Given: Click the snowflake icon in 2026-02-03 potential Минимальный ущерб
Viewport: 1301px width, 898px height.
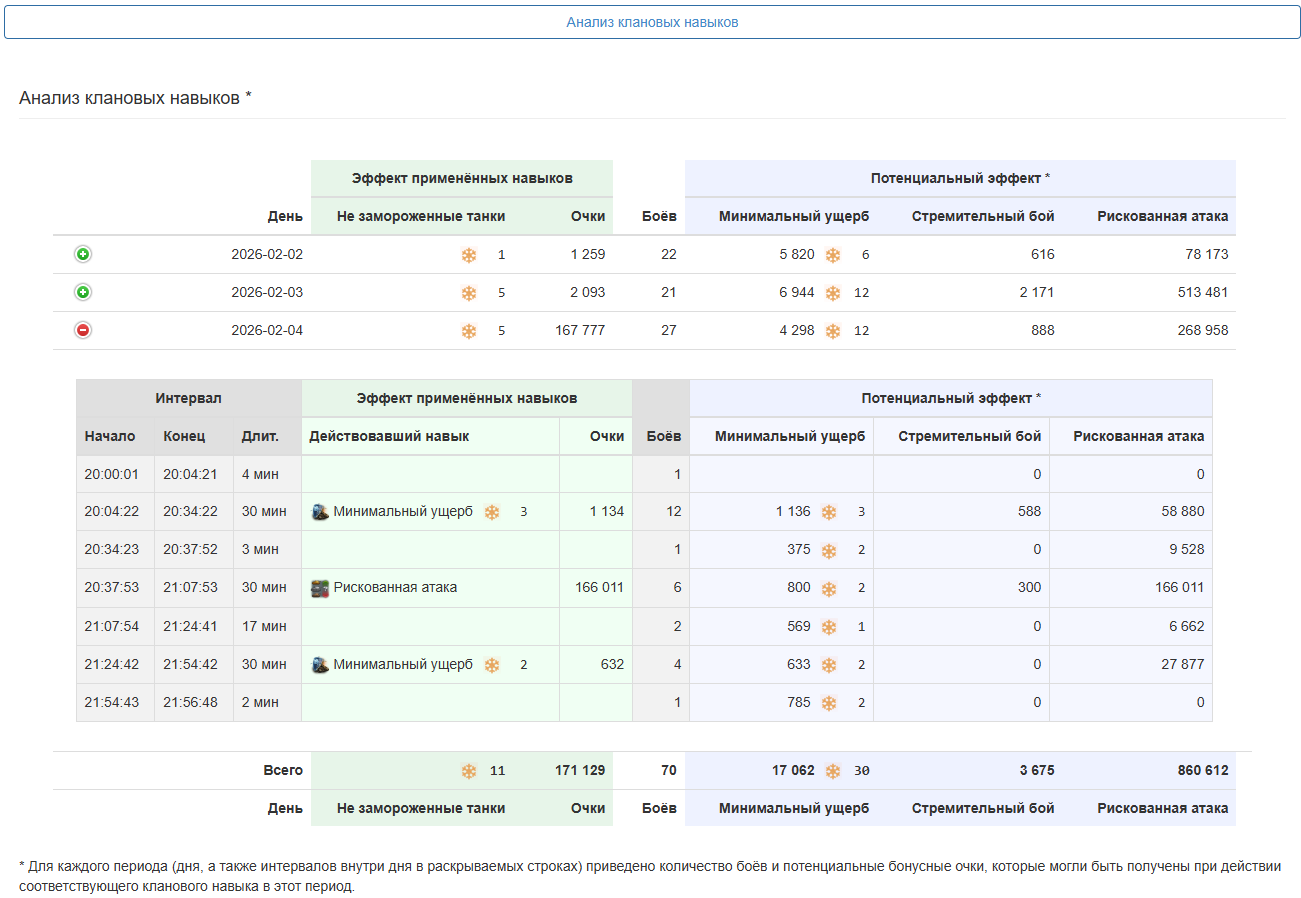Looking at the screenshot, I should coord(833,293).
